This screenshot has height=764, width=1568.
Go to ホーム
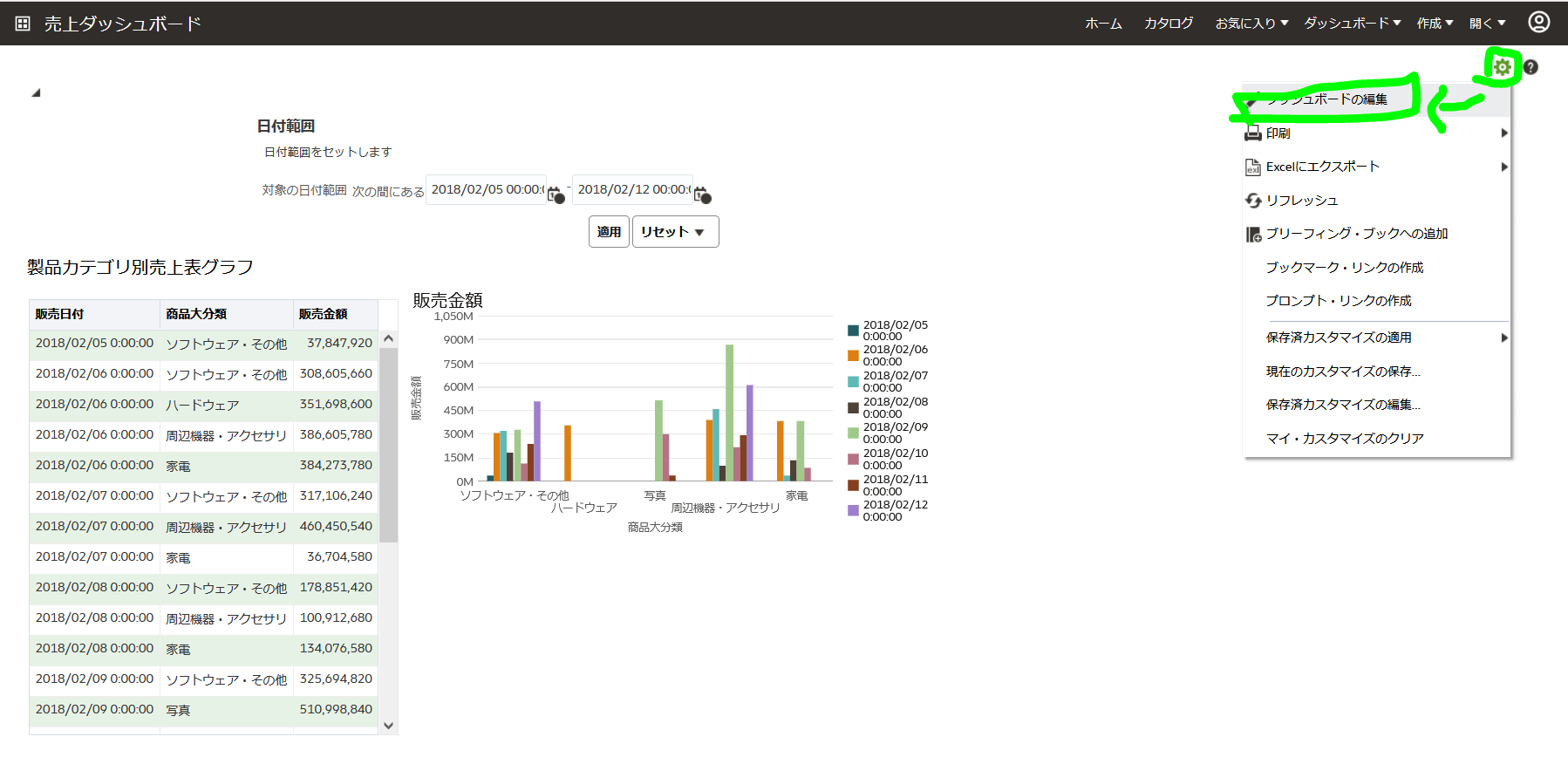pyautogui.click(x=1103, y=24)
